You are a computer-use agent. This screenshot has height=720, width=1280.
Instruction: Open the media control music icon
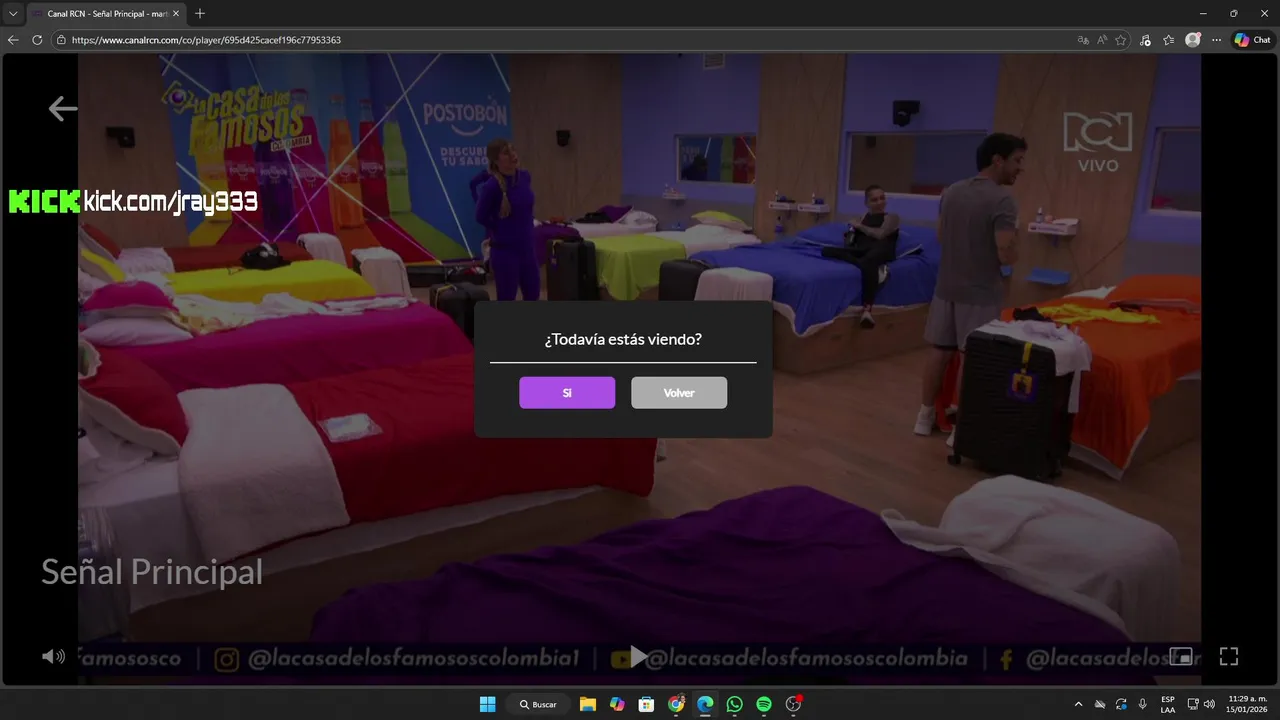click(x=1145, y=40)
